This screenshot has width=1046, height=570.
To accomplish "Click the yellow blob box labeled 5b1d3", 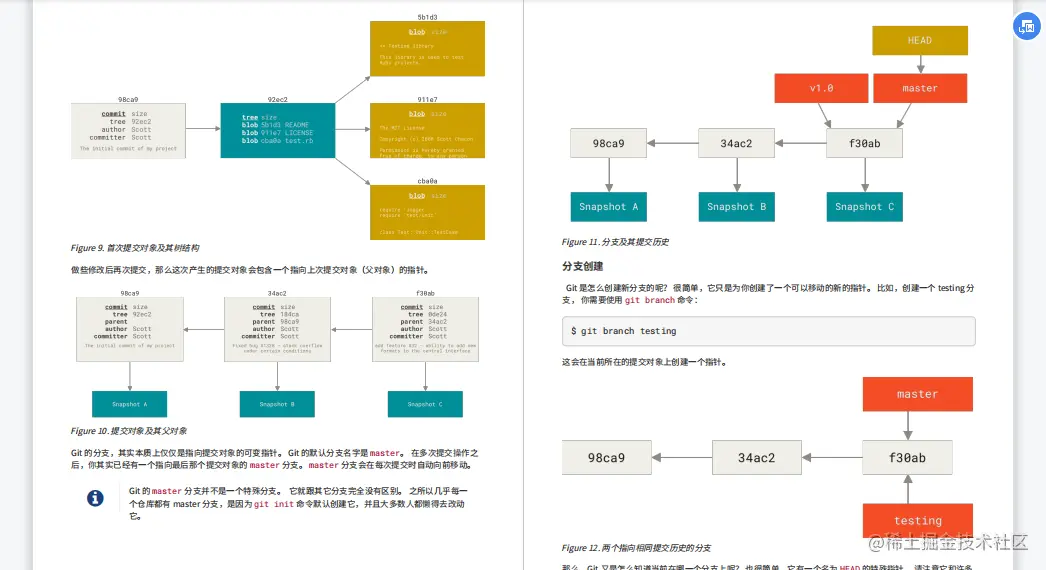I will (428, 49).
